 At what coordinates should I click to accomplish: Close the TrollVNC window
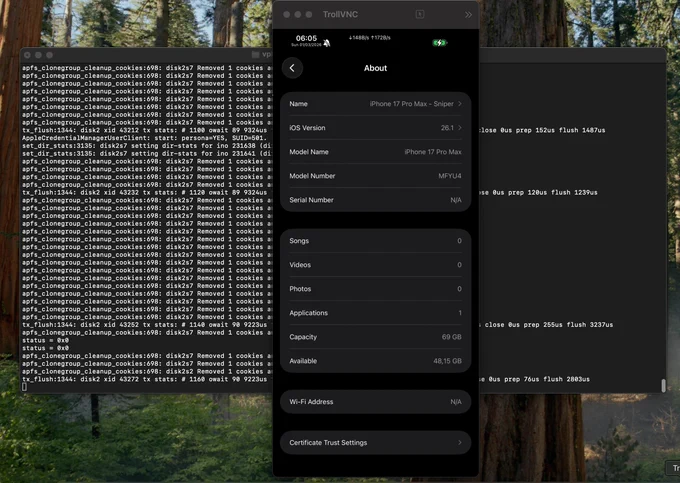coord(287,14)
